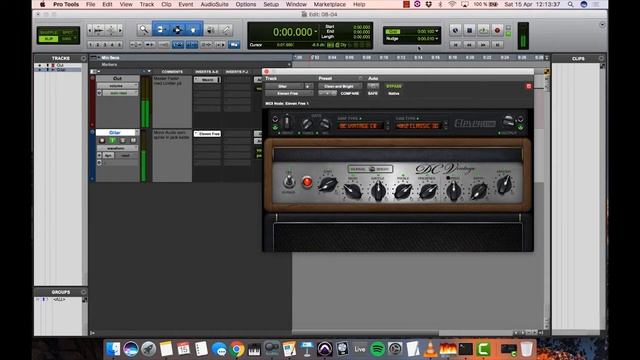Image resolution: width=640 pixels, height=360 pixels.
Task: Open the AudioSuite menu
Action: tap(214, 4)
